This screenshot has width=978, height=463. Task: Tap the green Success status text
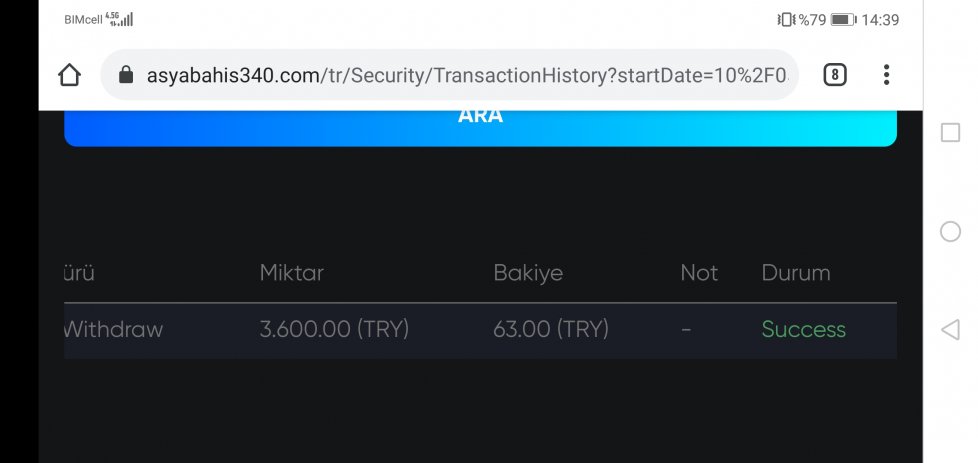[x=803, y=329]
